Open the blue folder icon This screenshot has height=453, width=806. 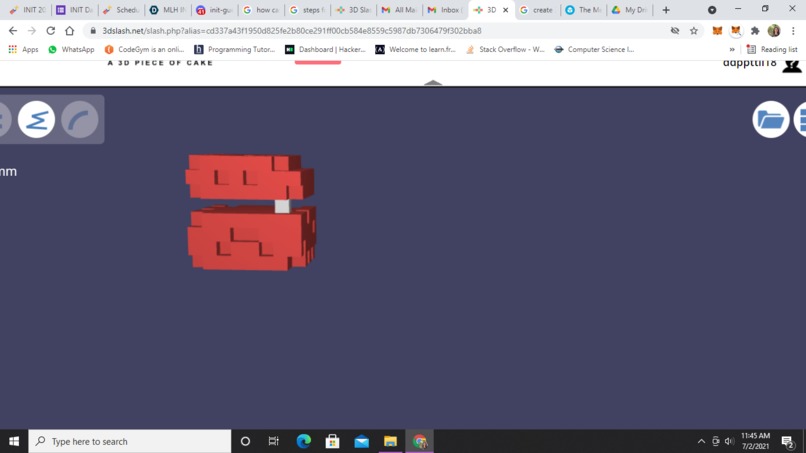pyautogui.click(x=771, y=119)
